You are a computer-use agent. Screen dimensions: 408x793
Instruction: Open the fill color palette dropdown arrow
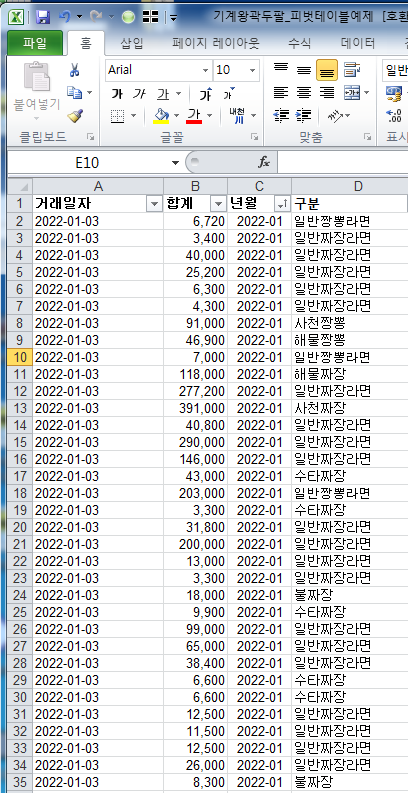[x=176, y=116]
